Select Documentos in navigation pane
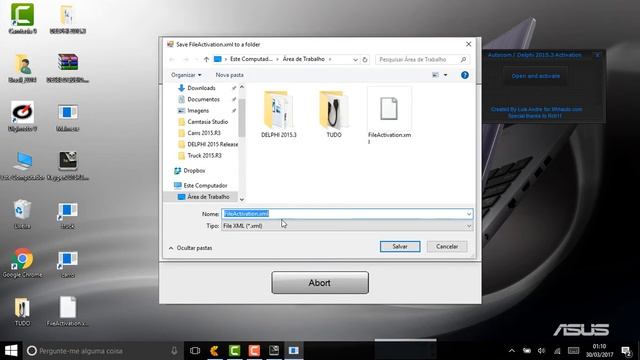The image size is (640, 360). pyautogui.click(x=203, y=99)
